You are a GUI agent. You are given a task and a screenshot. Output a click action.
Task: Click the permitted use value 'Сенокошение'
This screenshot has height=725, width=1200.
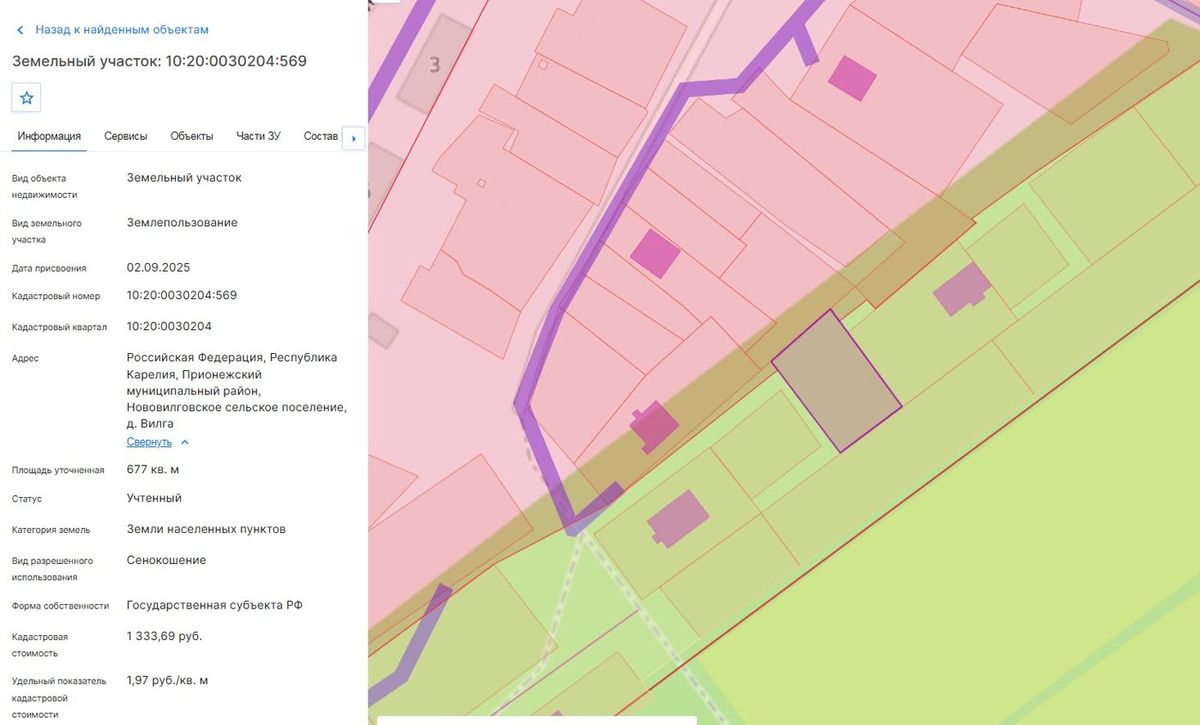click(166, 560)
